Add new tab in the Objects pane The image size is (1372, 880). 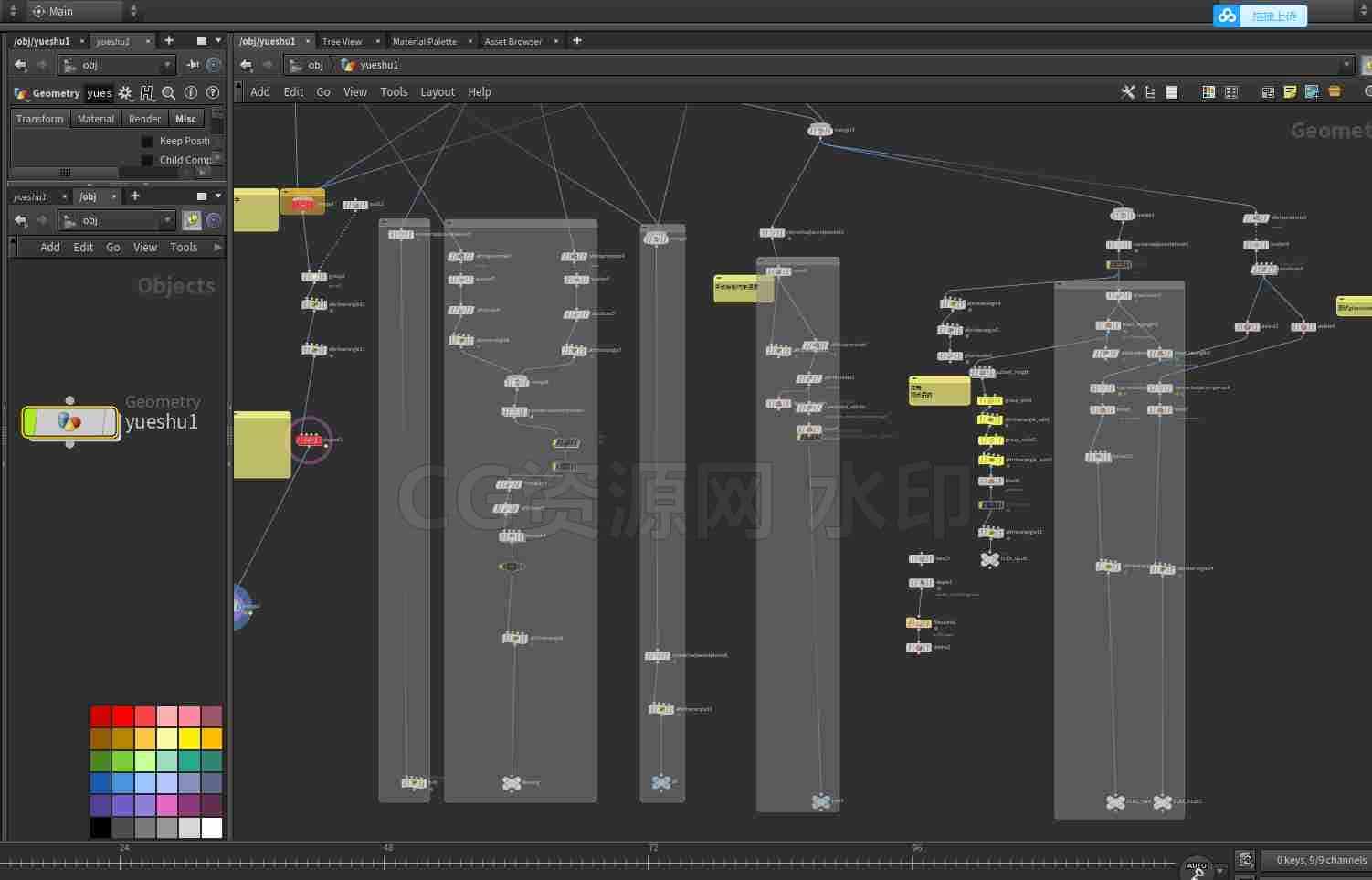[135, 196]
